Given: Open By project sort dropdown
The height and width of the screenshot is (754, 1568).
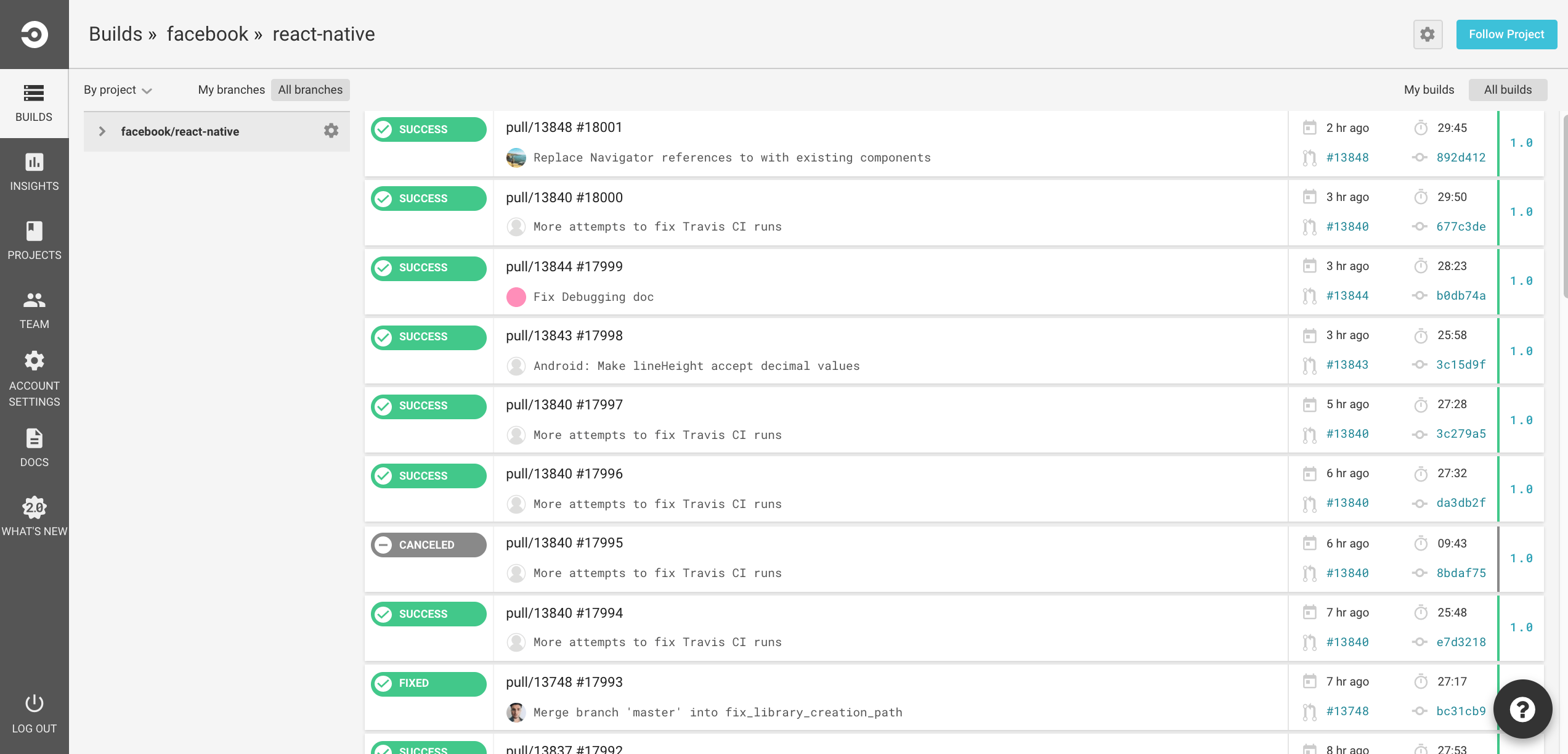Looking at the screenshot, I should 118,90.
